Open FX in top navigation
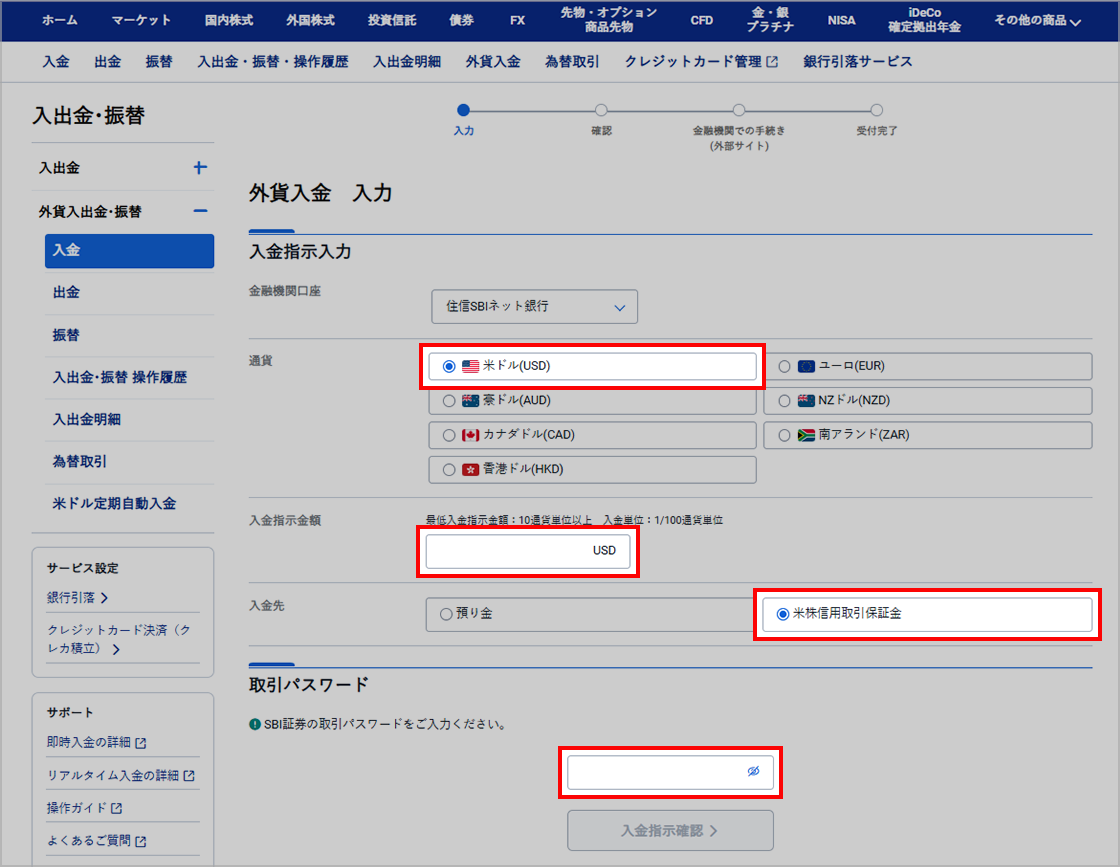This screenshot has width=1120, height=867. 518,20
